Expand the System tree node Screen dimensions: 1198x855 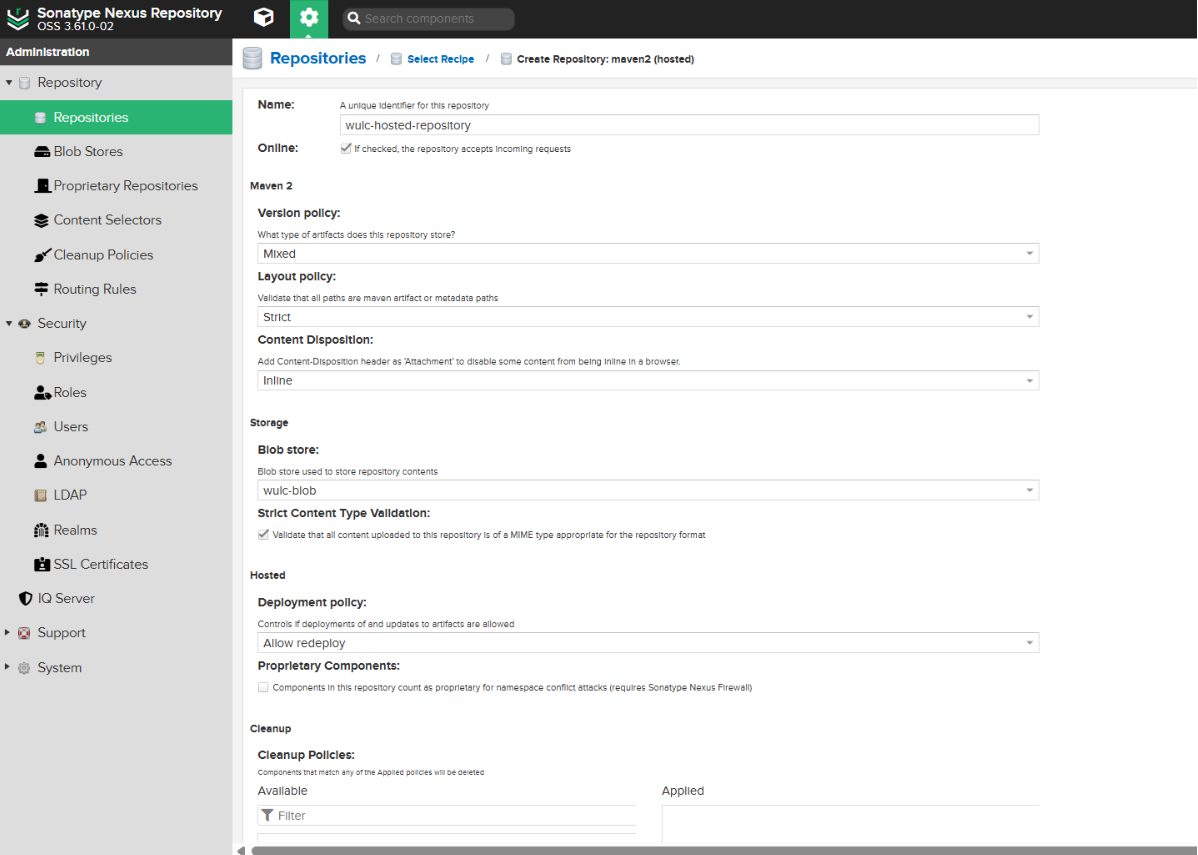click(x=8, y=667)
